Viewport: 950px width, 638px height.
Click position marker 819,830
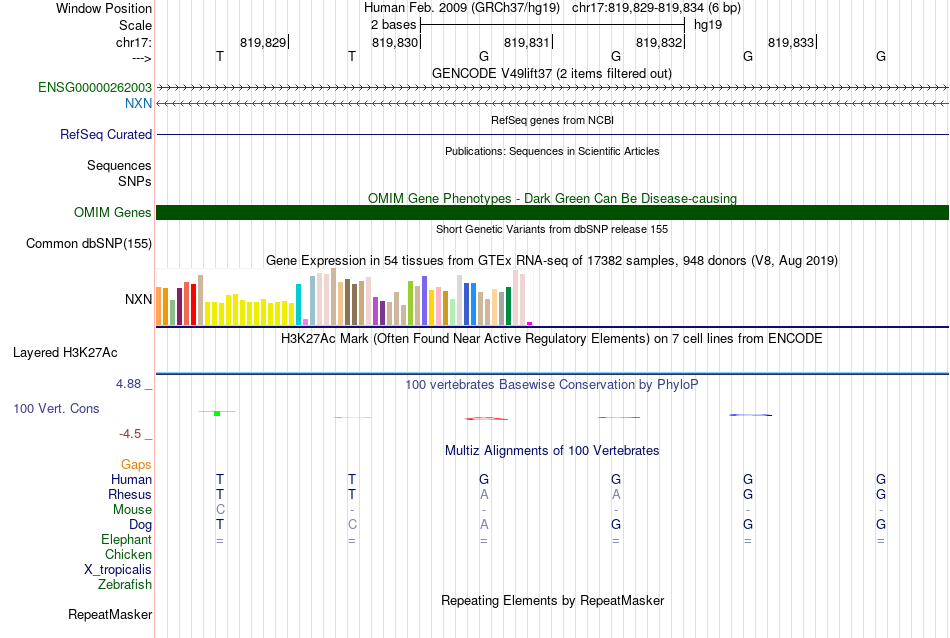tap(395, 42)
